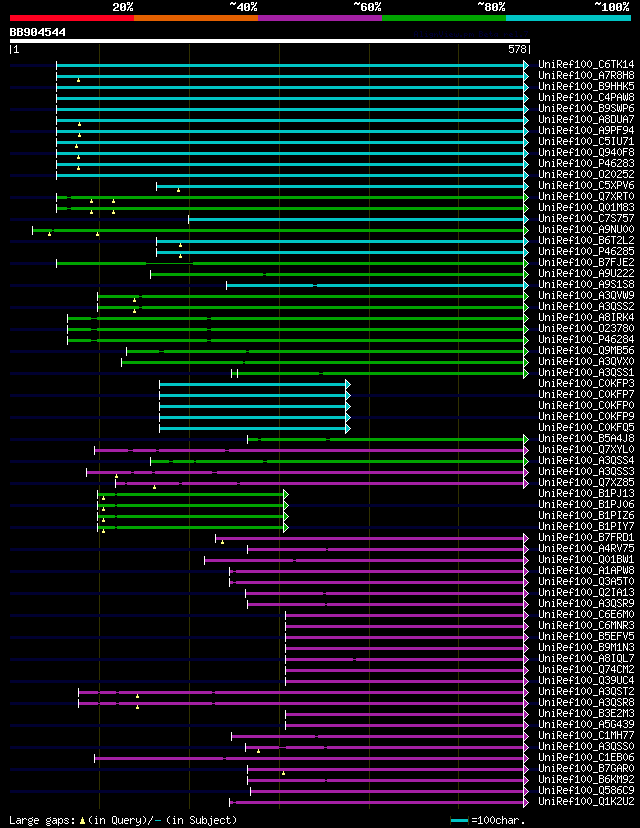The image size is (640, 828).
Task: Open the UniRef100_B9HHK5 hit label
Action: [x=586, y=87]
